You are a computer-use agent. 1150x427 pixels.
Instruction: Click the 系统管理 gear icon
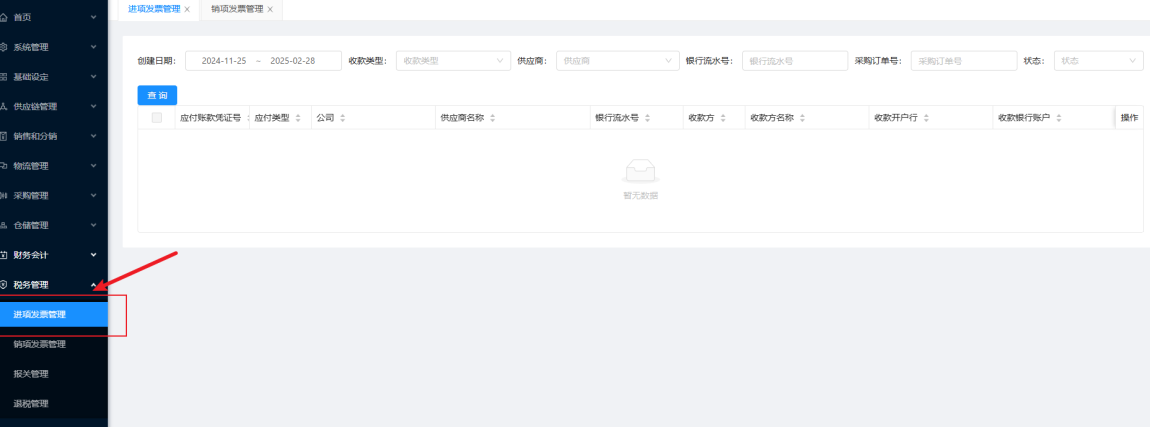pyautogui.click(x=4, y=47)
